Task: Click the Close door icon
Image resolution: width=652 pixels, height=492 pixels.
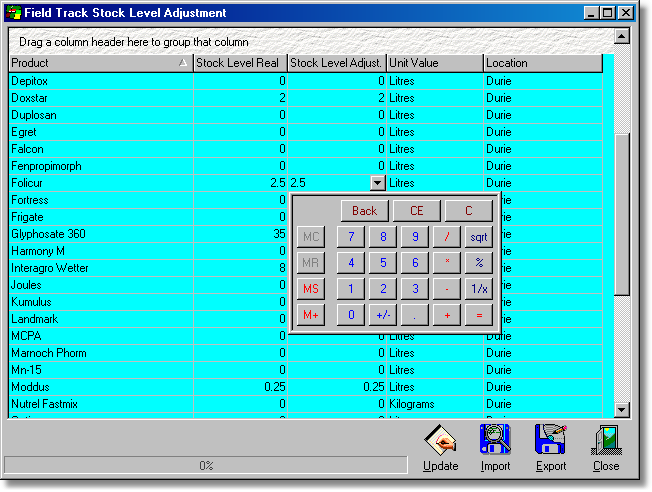Action: [606, 440]
